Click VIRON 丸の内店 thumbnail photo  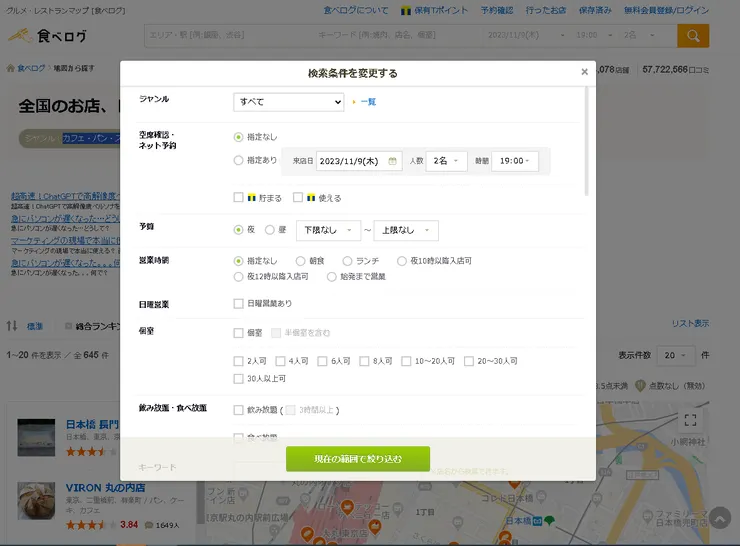click(36, 501)
